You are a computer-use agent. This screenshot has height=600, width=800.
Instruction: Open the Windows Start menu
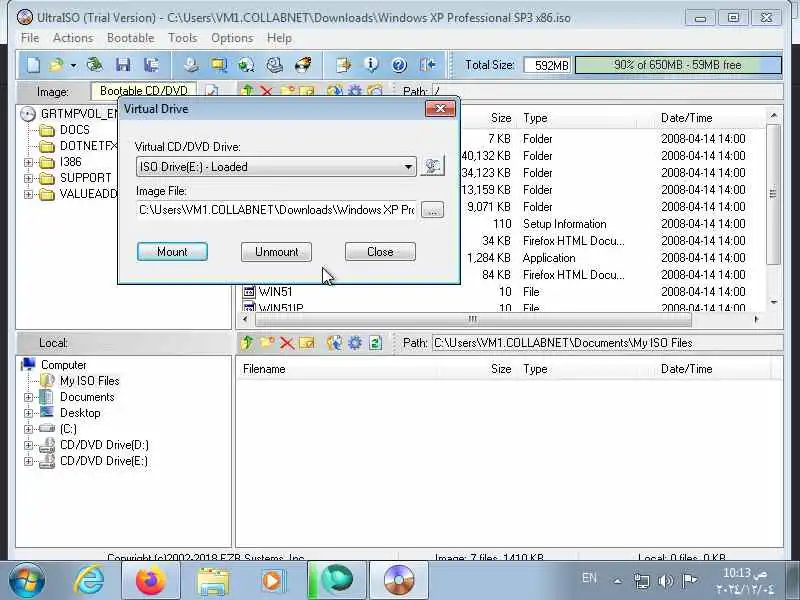pos(27,580)
